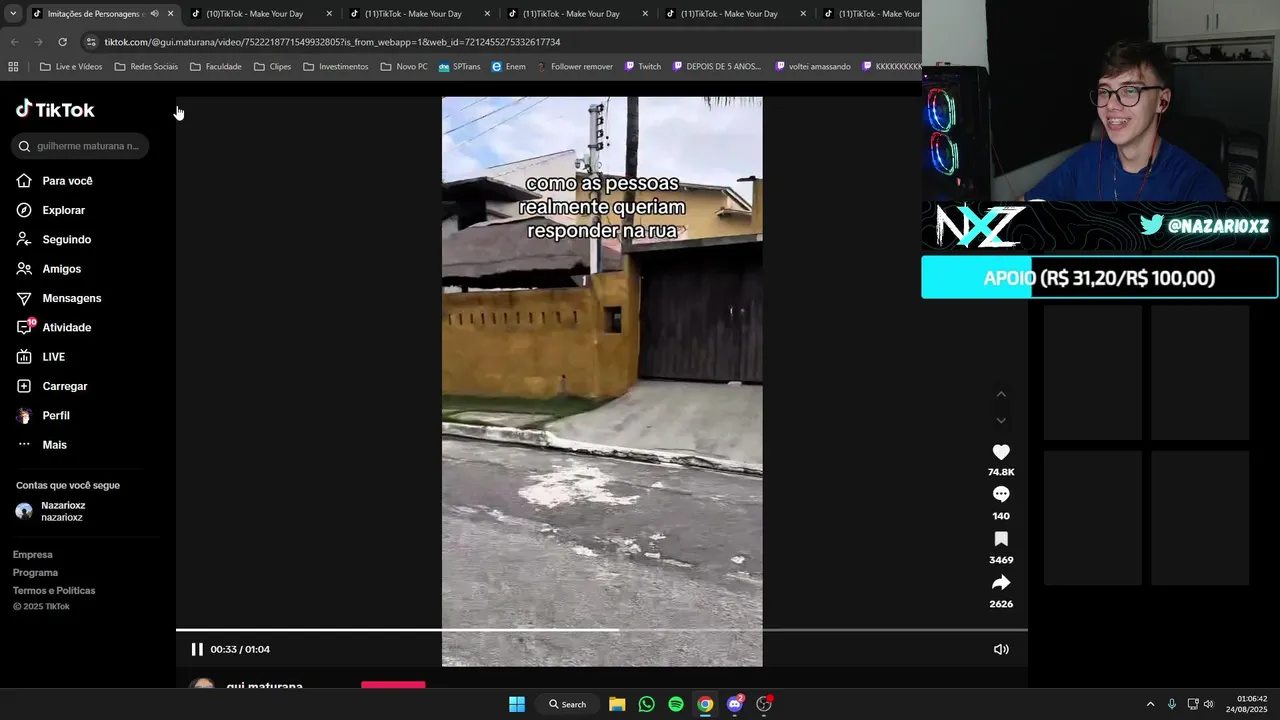The width and height of the screenshot is (1280, 720).
Task: Open the DEPOIS DE 5 ANOS bookmark
Action: pyautogui.click(x=717, y=67)
